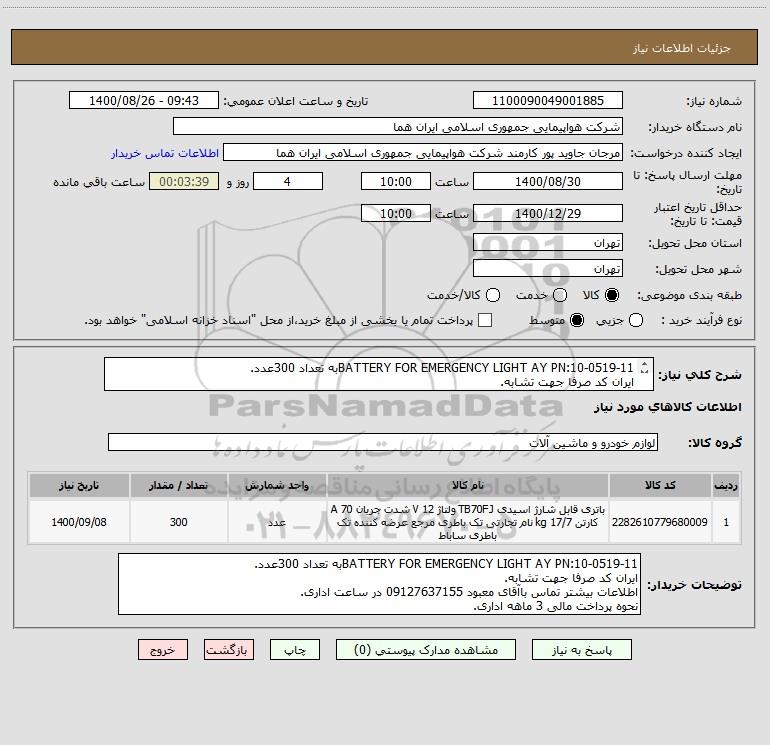Viewport: 770px width, 745px height.
Task: Click the شماره نیاز field 1100090049001885
Action: click(548, 101)
